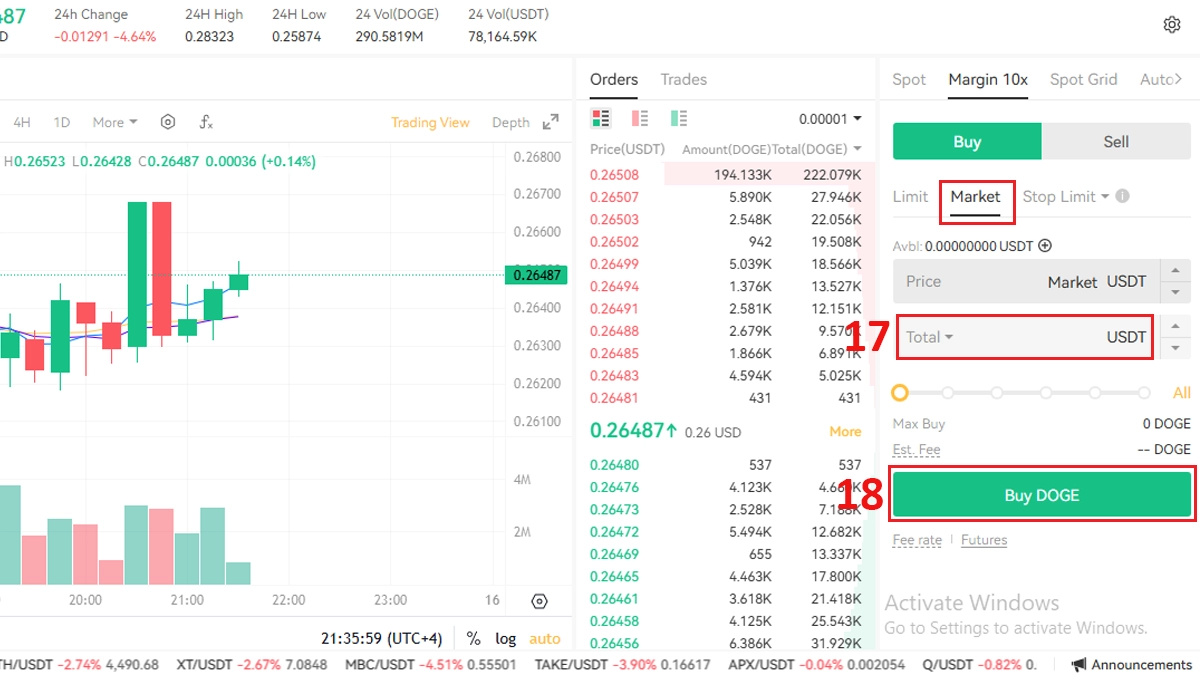Screen dimensions: 1200x675
Task: Open the More timeframes dropdown
Action: click(115, 122)
